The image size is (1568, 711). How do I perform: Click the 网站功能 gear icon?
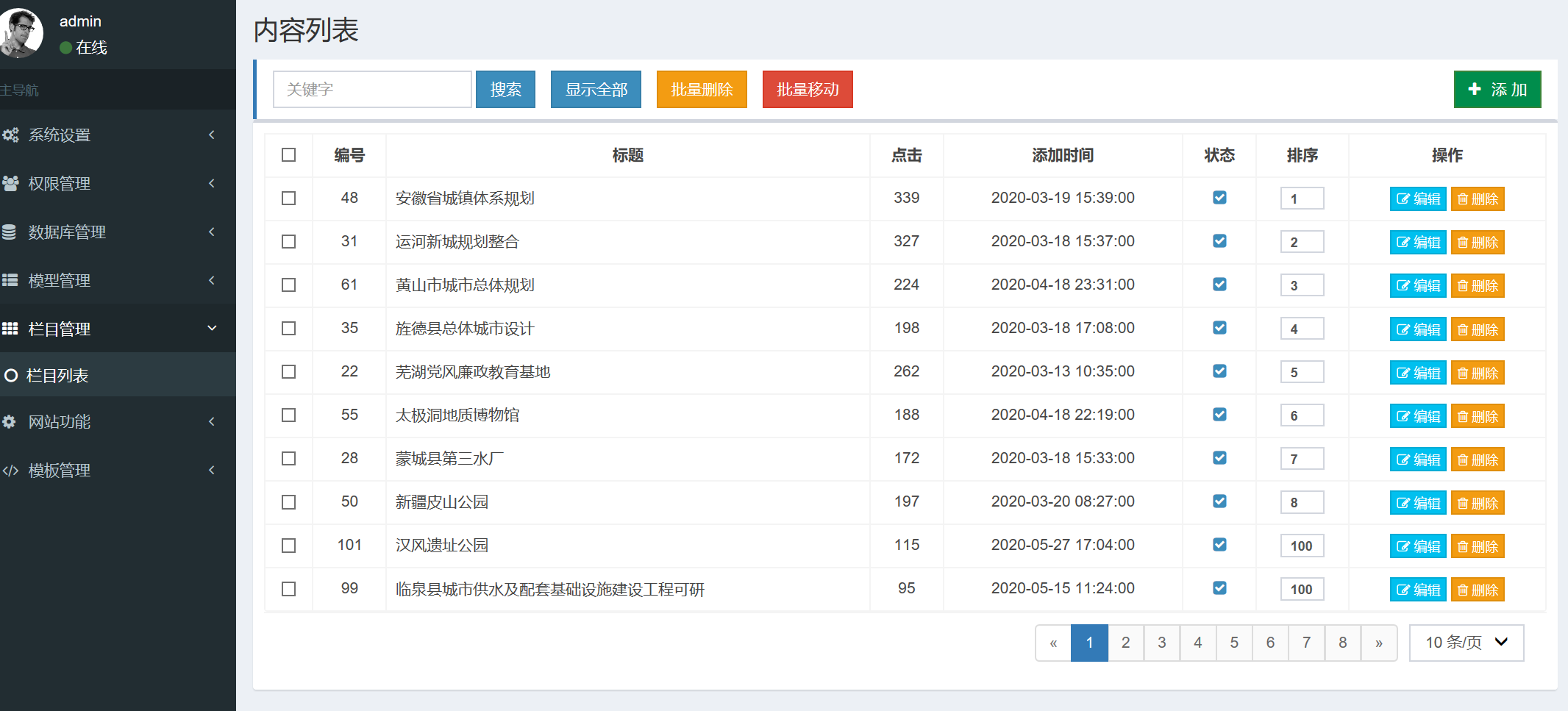pos(9,421)
